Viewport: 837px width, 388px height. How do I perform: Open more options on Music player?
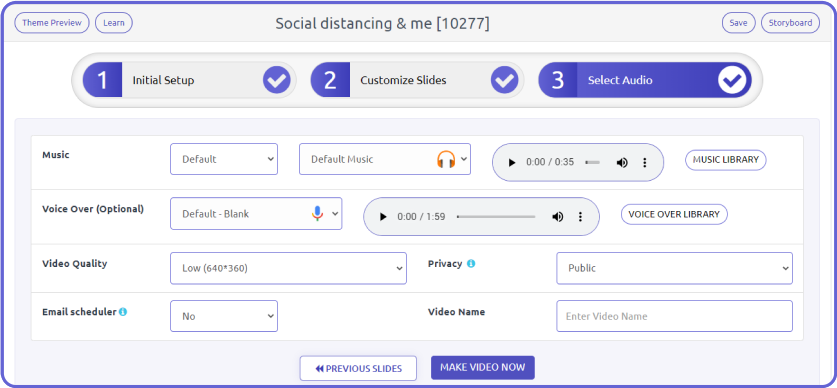tap(644, 162)
